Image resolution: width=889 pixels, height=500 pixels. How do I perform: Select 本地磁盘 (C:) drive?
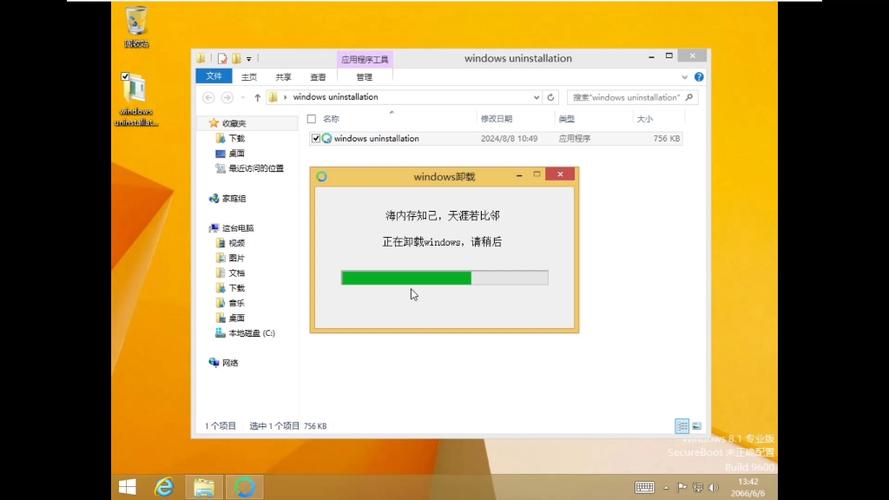252,333
